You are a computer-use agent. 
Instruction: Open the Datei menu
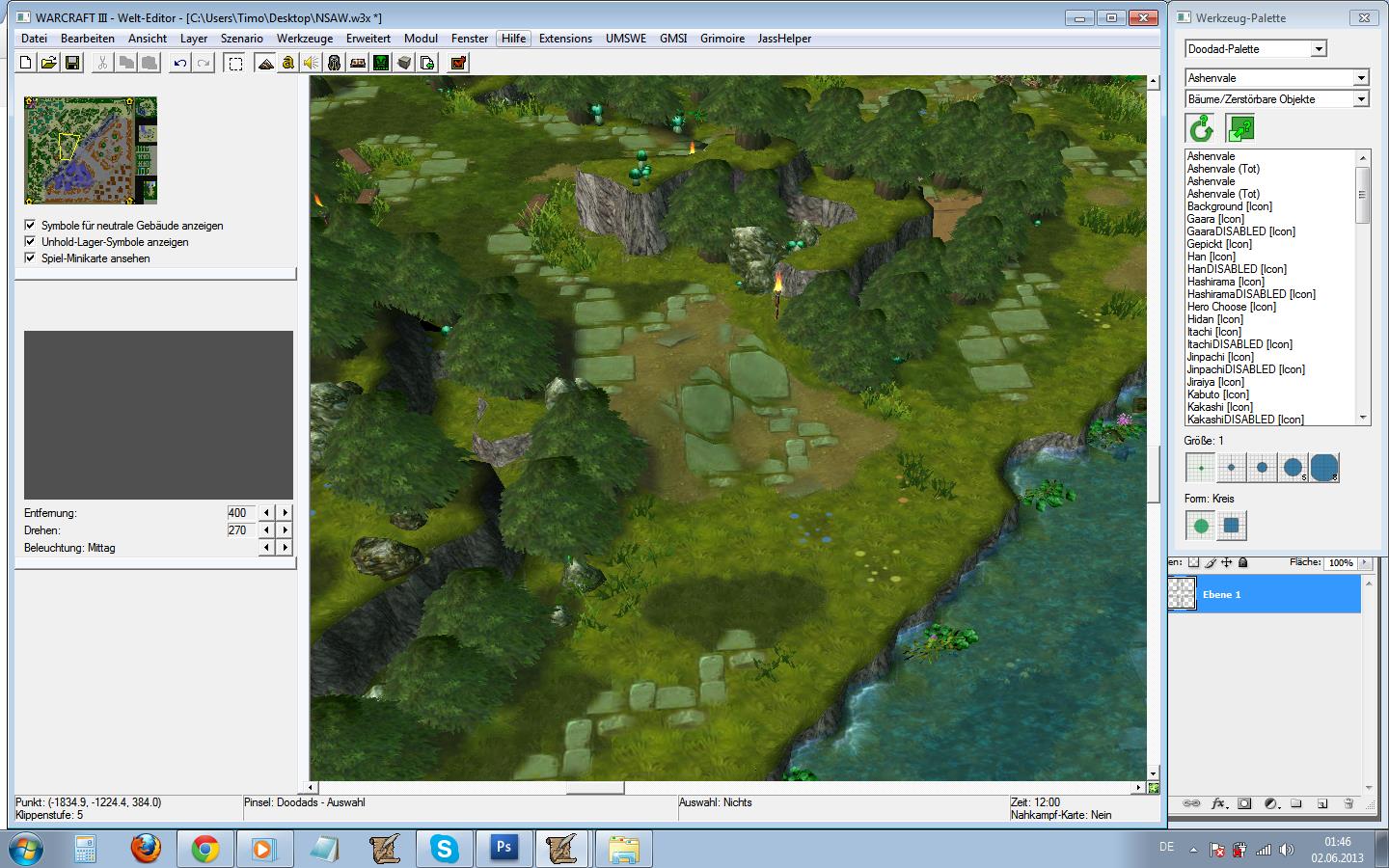coord(34,39)
